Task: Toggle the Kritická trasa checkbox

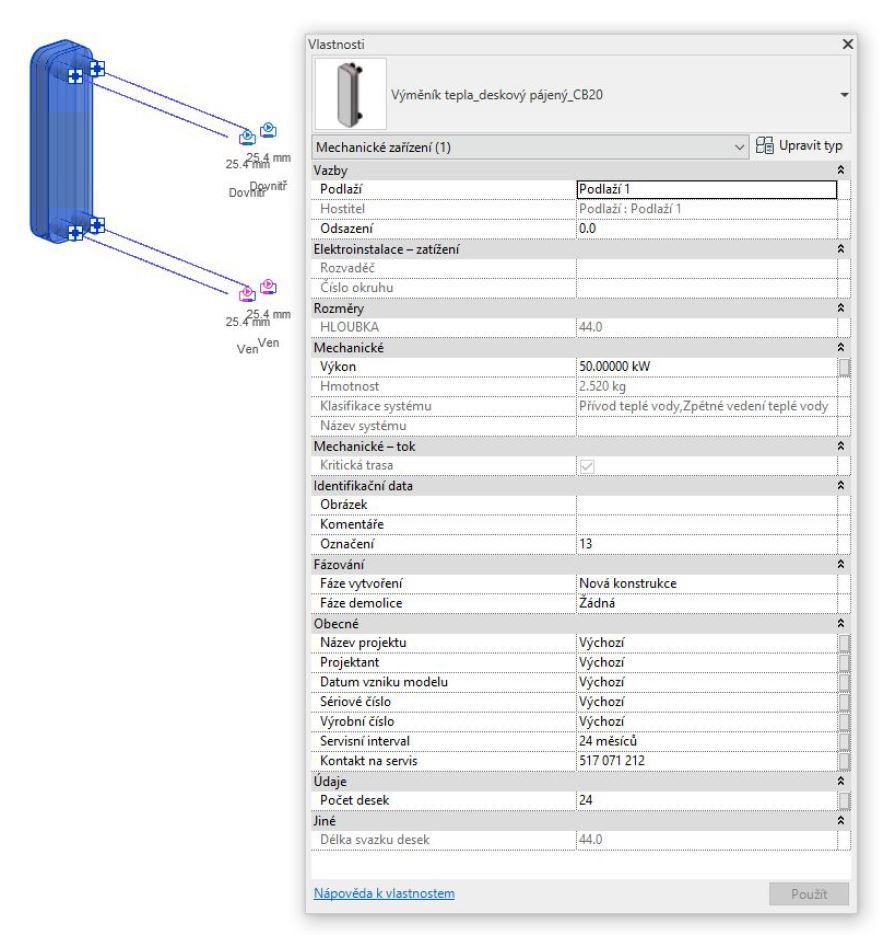Action: (587, 467)
